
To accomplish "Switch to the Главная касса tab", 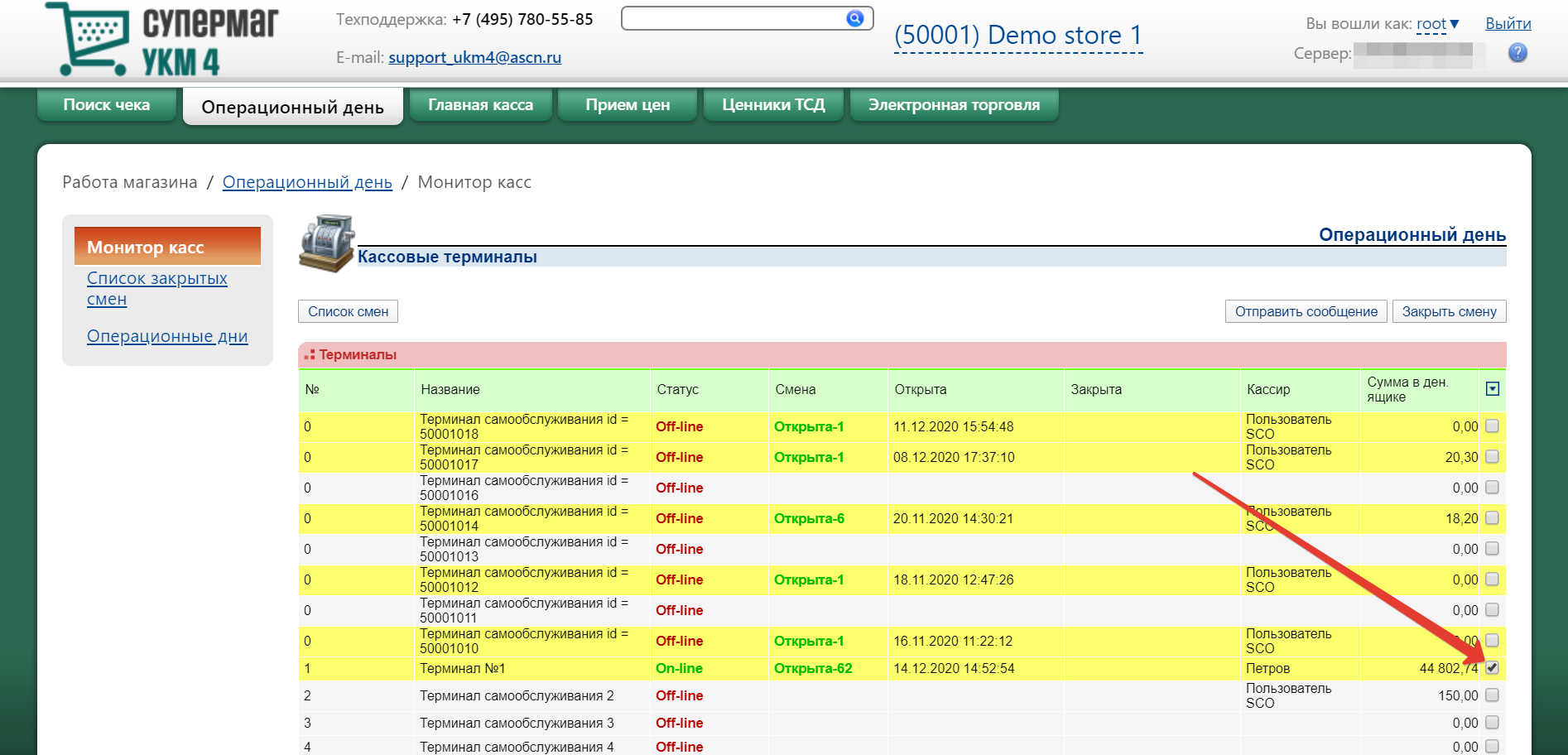I will (x=481, y=105).
